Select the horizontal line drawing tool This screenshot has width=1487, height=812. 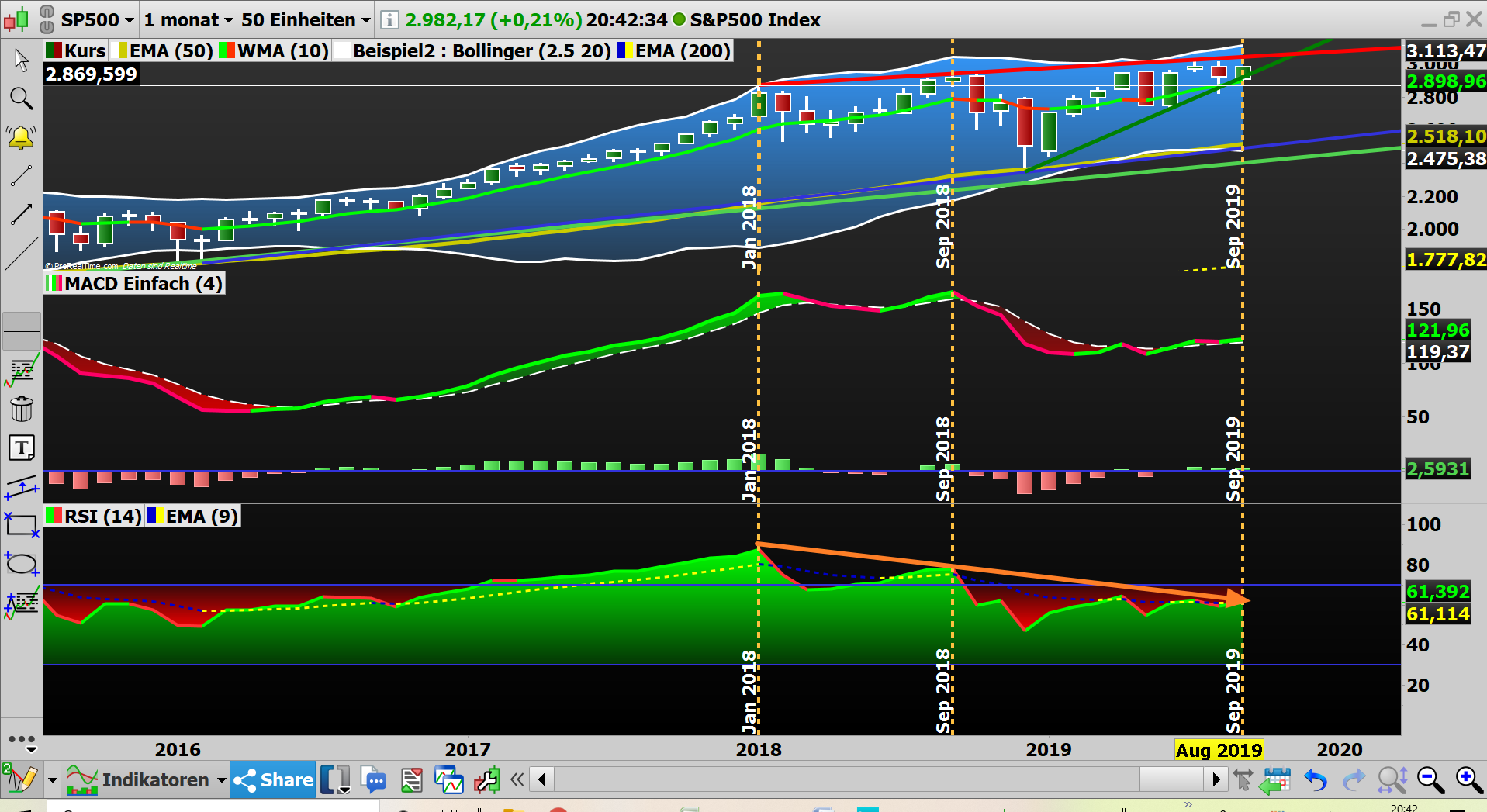point(21,331)
